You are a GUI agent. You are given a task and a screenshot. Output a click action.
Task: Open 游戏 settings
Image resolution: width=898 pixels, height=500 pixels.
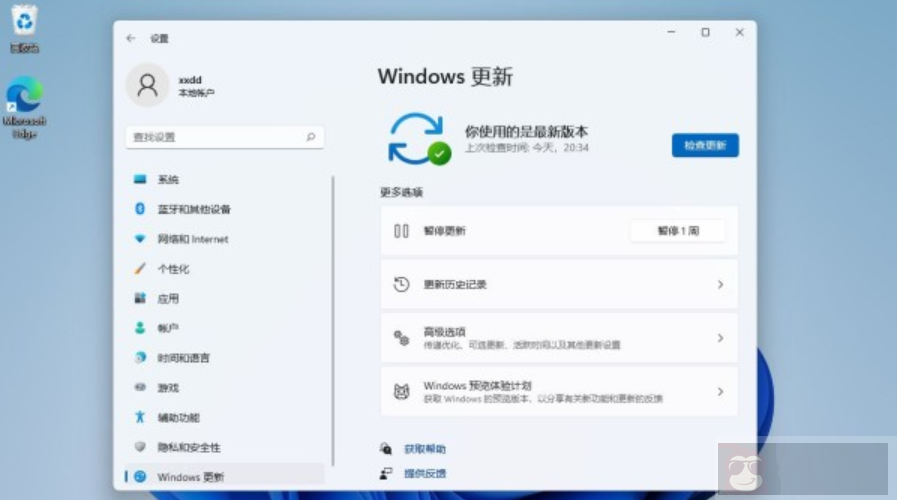[x=223, y=388]
